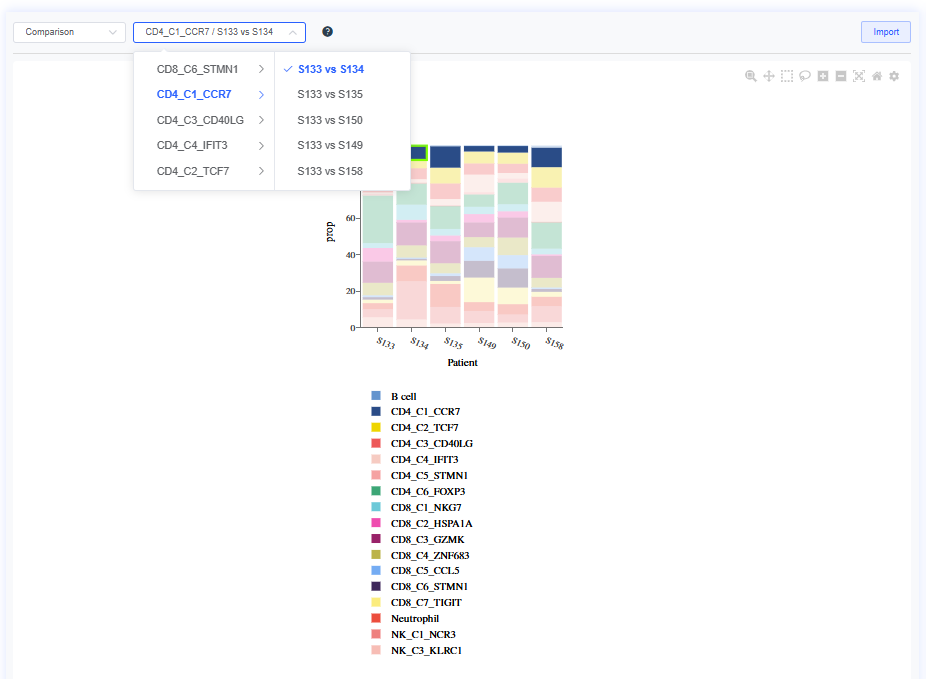Pick the Lasso Select tool
The image size is (926, 679).
pos(805,76)
